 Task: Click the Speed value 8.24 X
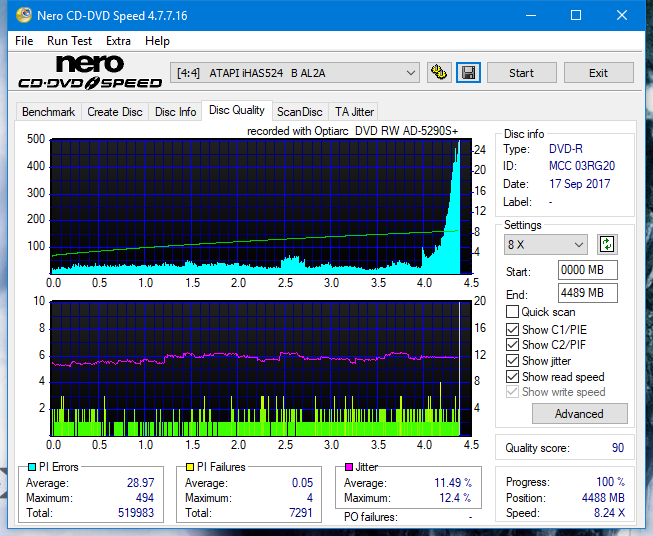[x=609, y=513]
